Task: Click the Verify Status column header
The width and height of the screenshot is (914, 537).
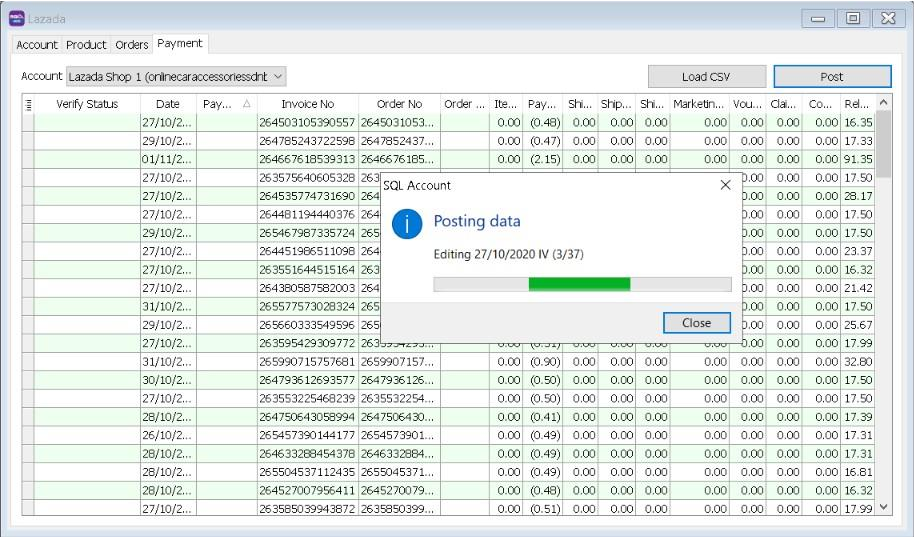Action: click(87, 104)
